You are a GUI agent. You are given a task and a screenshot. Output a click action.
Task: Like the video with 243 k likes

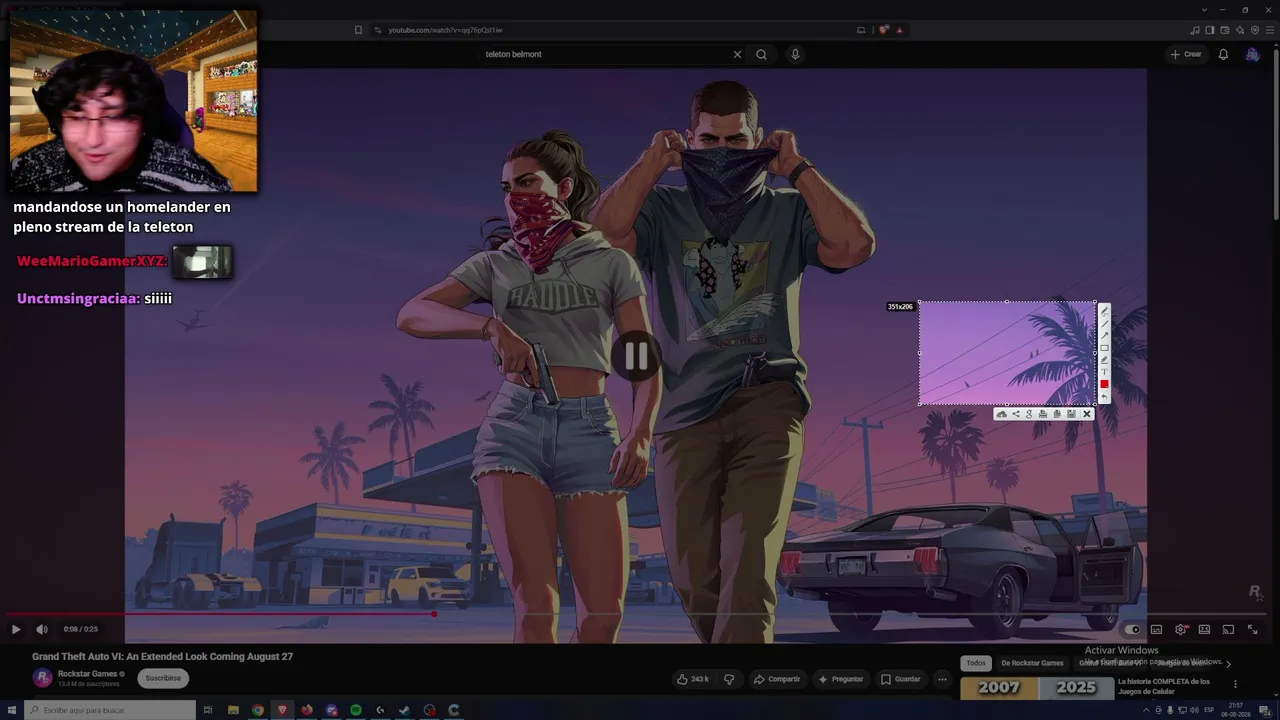pos(693,679)
